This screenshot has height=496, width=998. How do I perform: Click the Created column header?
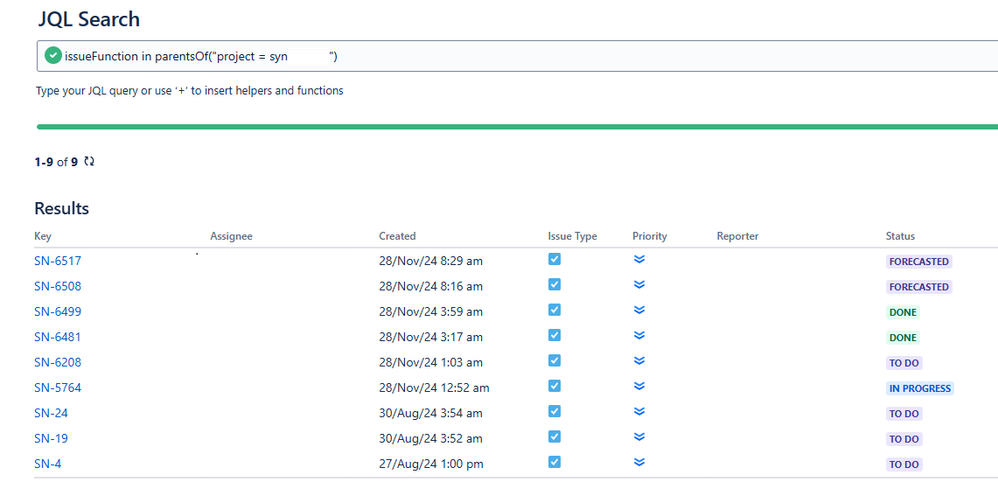point(397,236)
